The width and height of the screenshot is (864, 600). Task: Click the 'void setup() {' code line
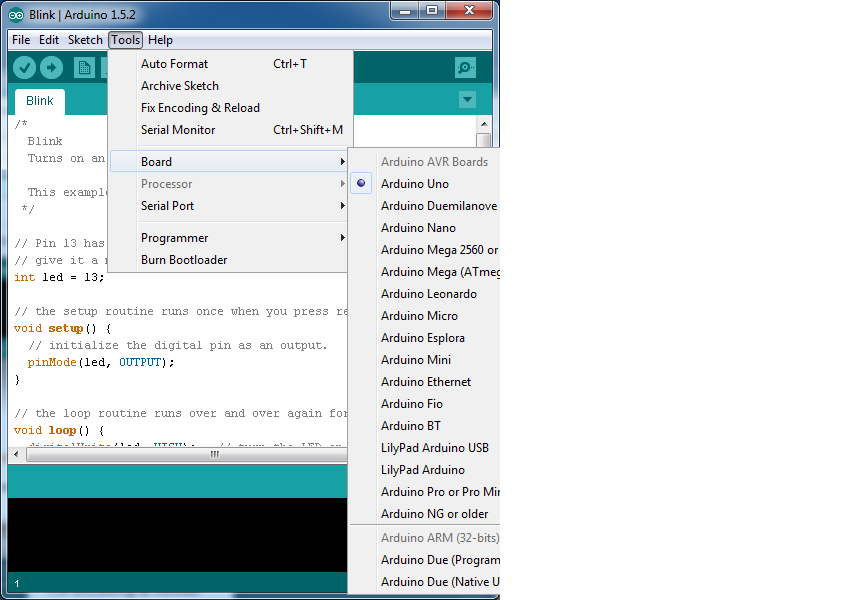(63, 328)
